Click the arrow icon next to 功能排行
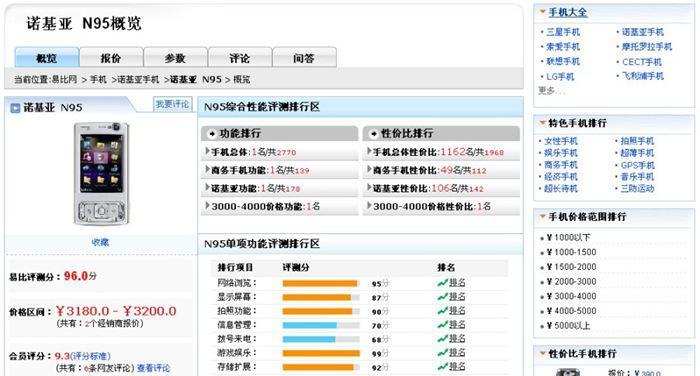700x376 pixels. pos(212,134)
